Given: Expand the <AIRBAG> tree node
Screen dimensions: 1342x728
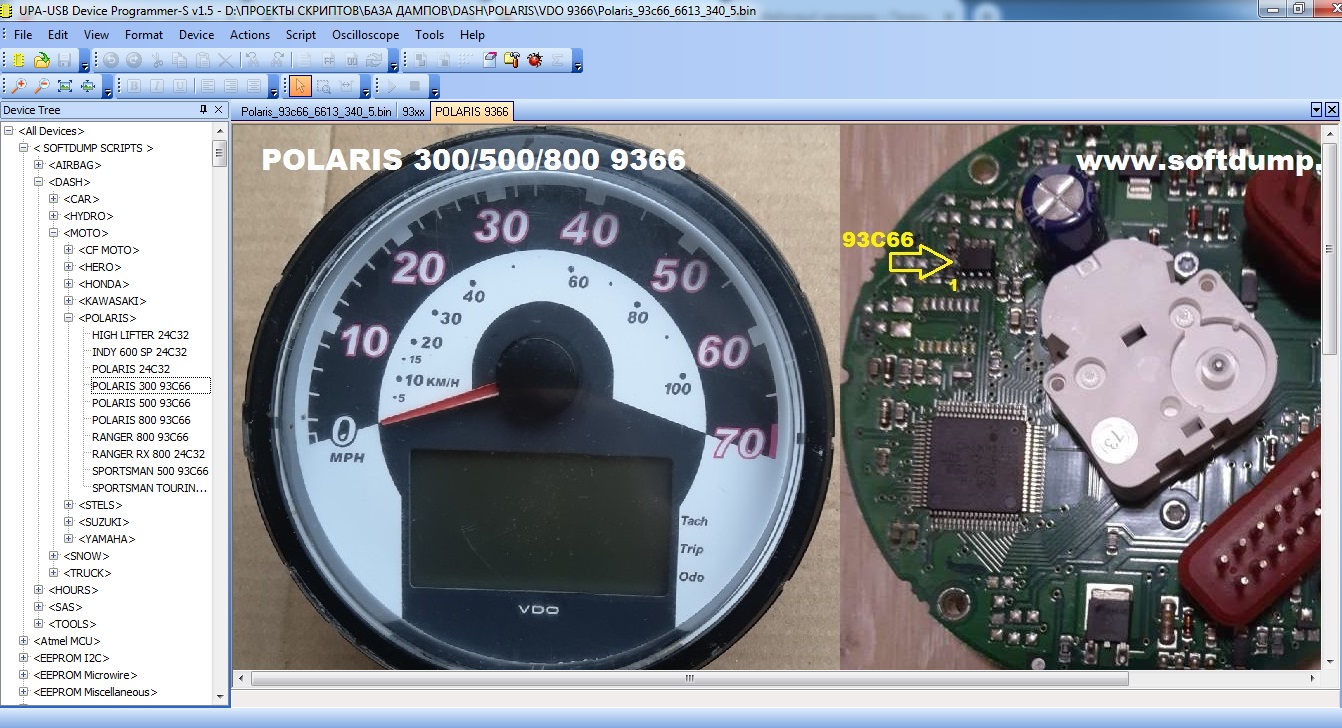Looking at the screenshot, I should click(39, 165).
